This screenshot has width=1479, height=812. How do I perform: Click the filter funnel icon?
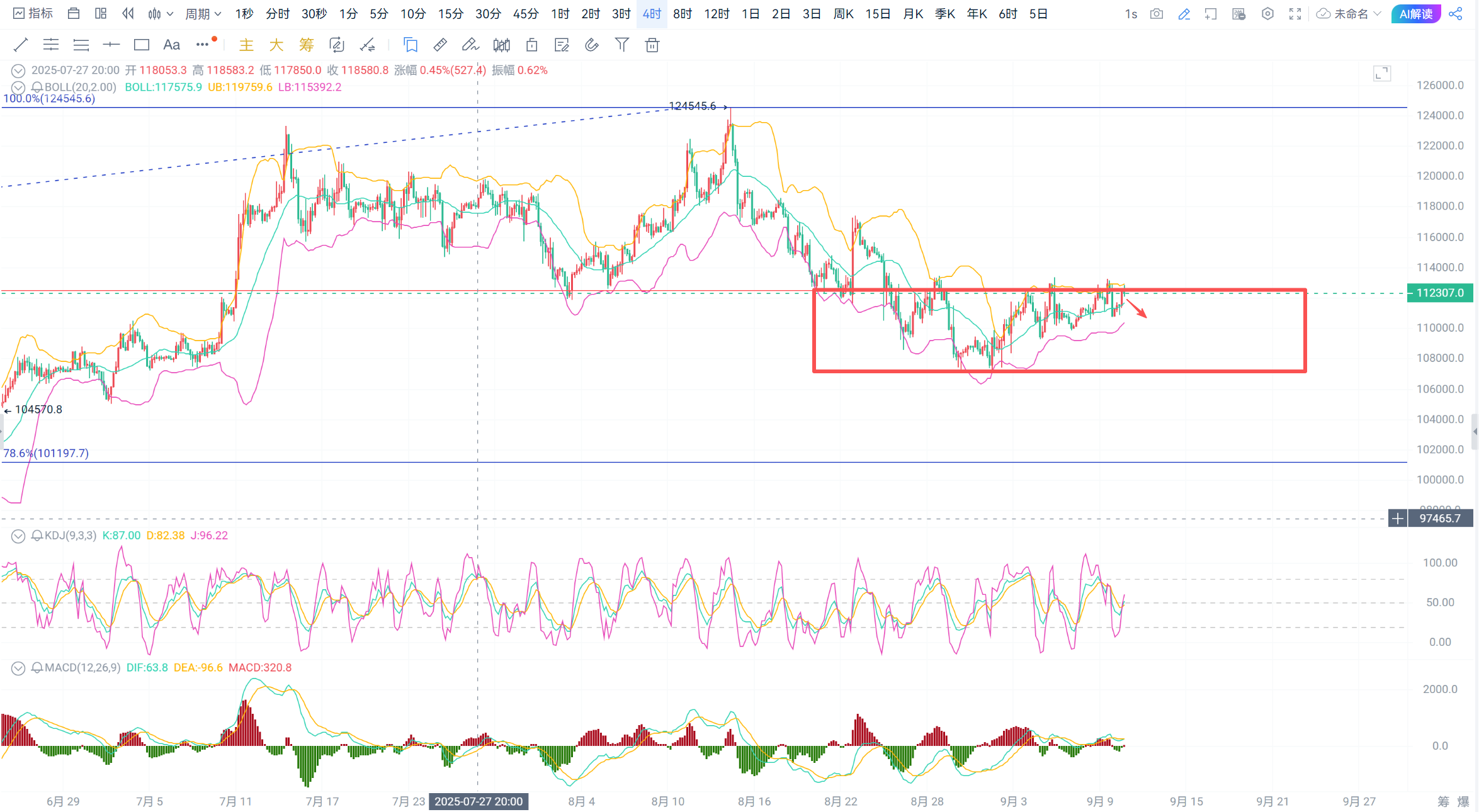click(622, 45)
